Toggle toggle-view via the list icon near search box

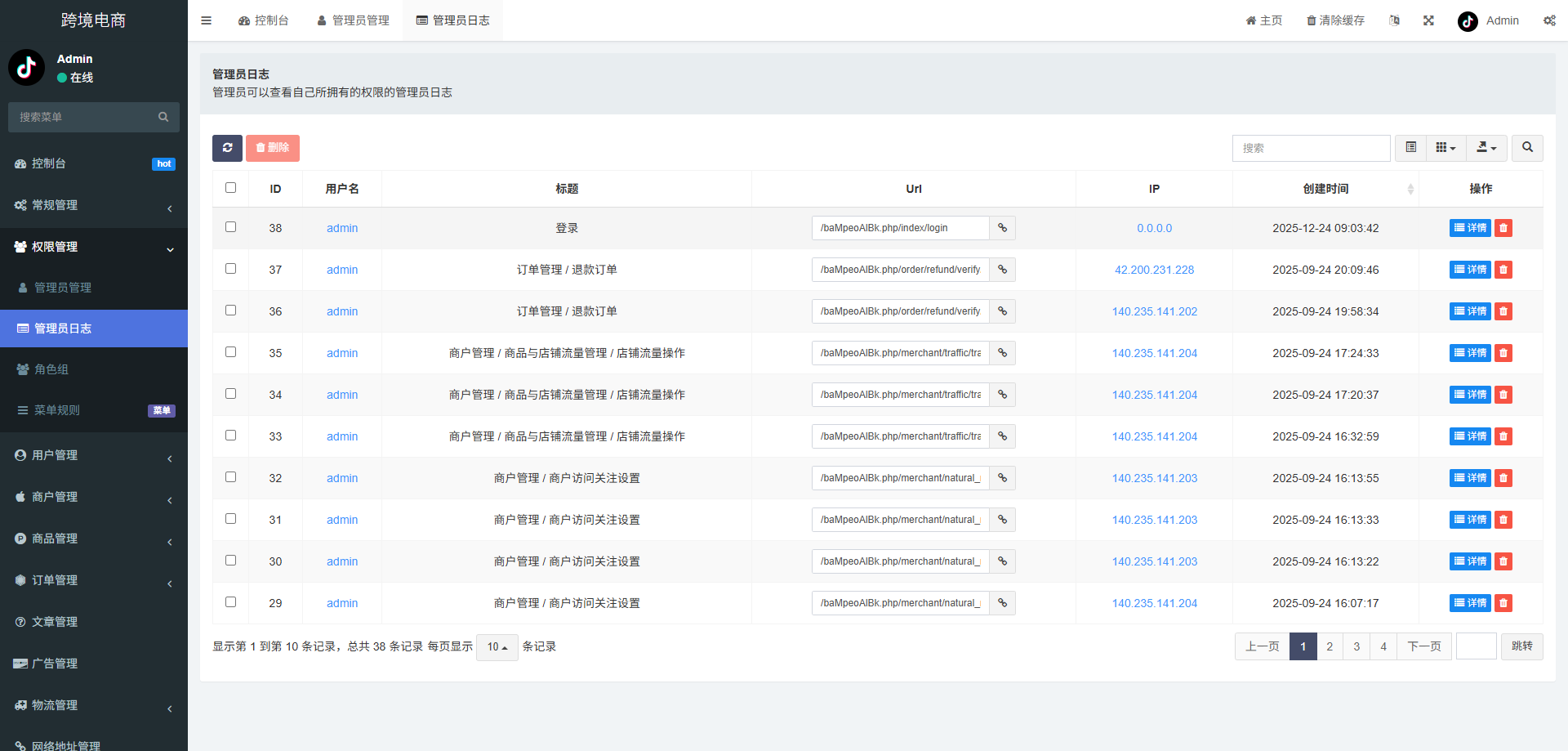[x=1410, y=148]
